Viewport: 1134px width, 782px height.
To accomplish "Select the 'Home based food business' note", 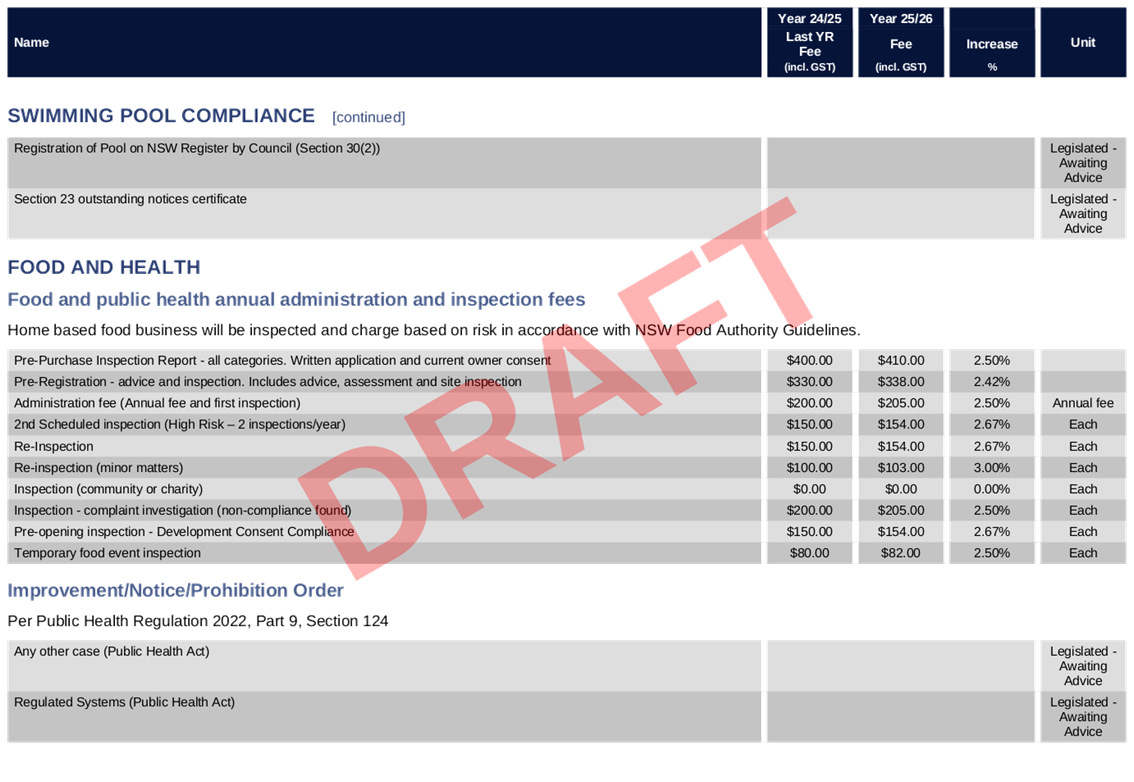I will tap(434, 330).
